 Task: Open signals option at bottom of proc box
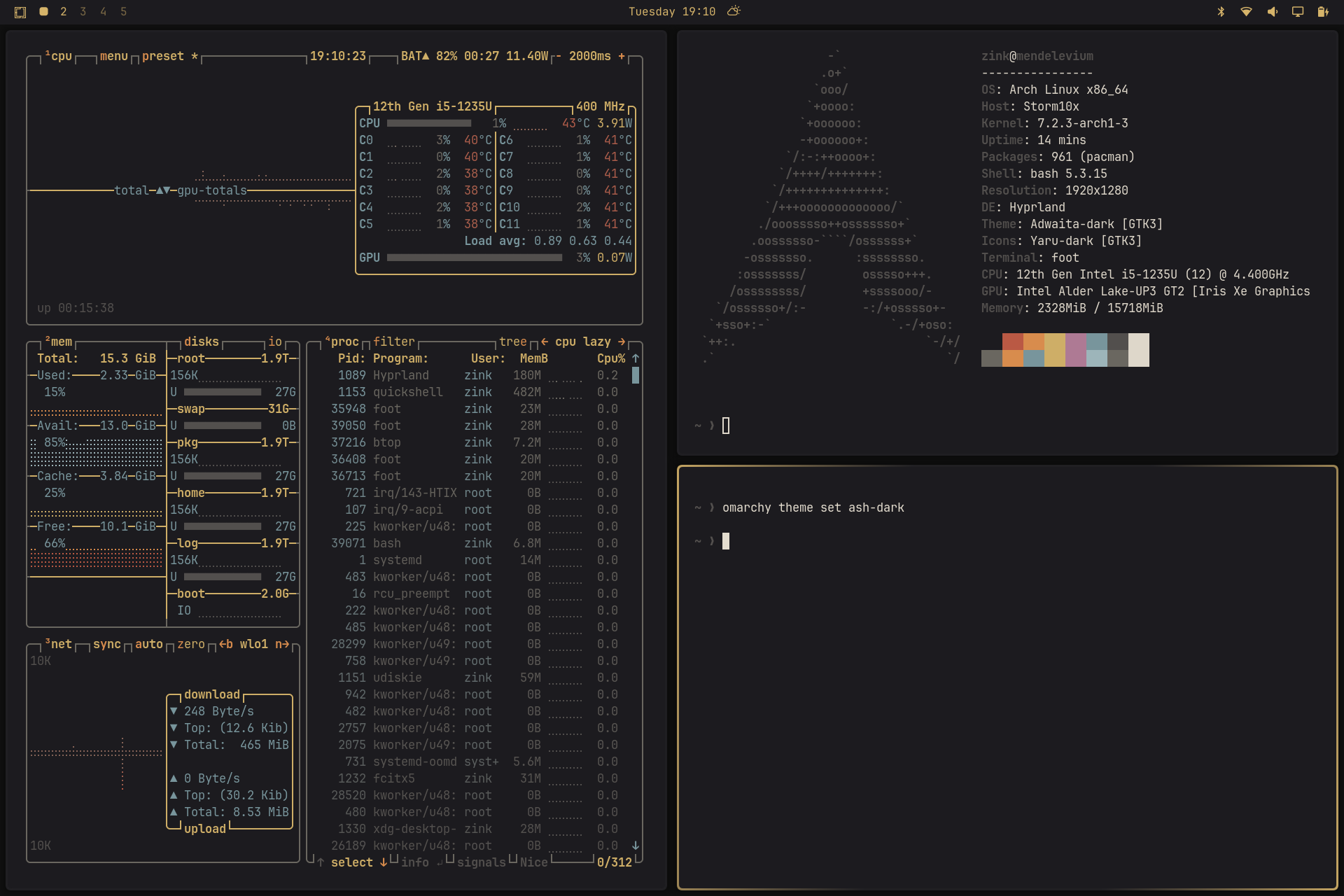pos(482,862)
